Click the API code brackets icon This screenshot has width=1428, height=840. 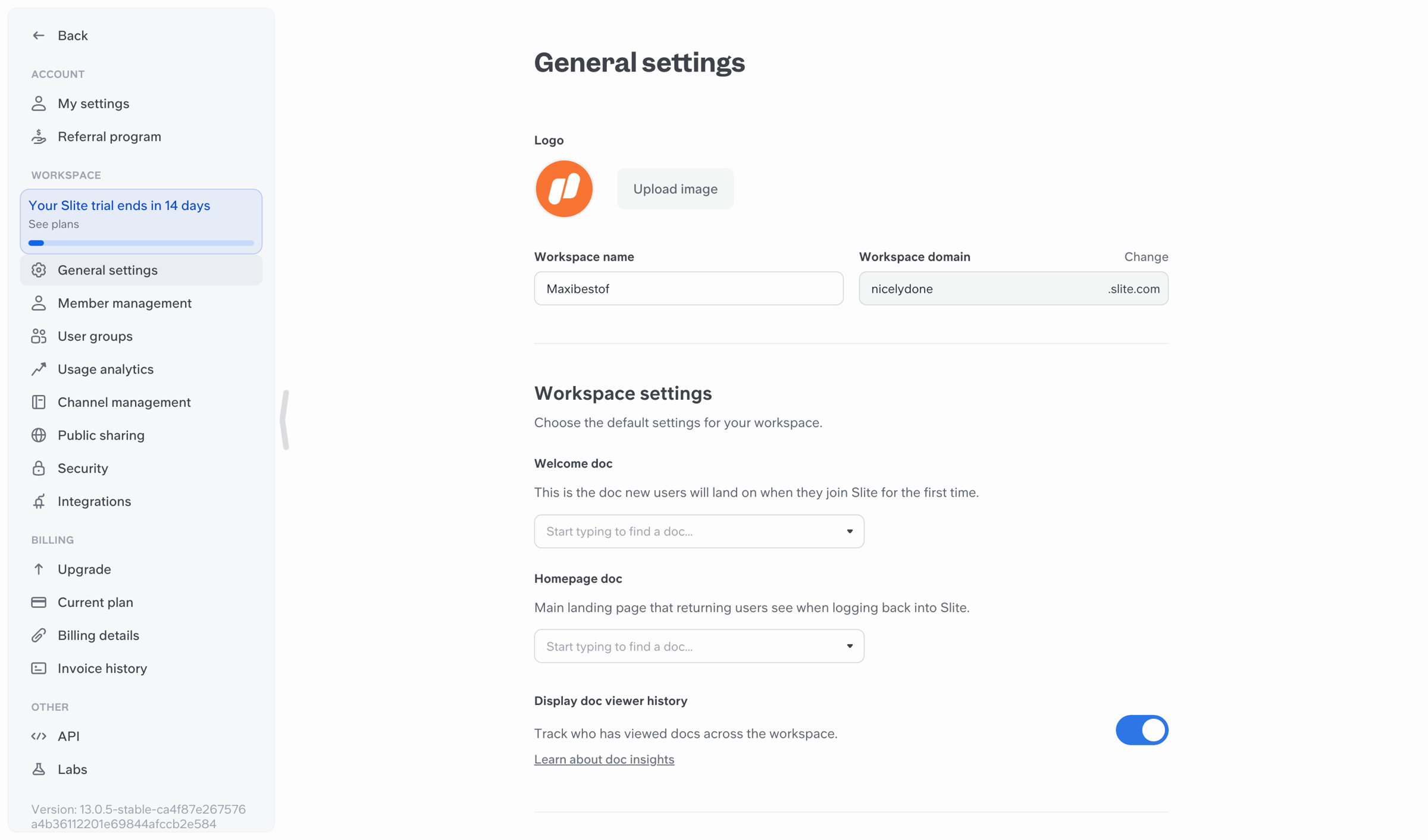pyautogui.click(x=39, y=736)
